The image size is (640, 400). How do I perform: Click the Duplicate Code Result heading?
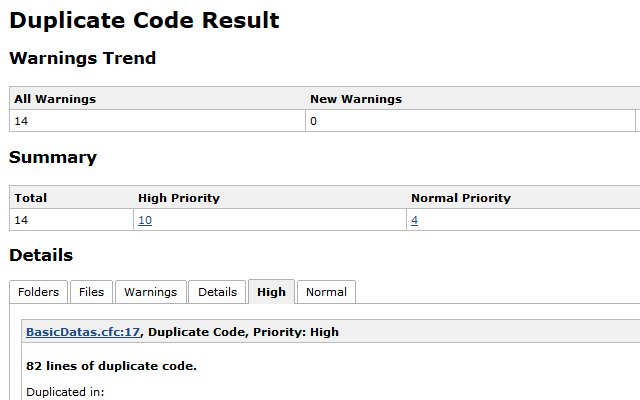tap(144, 20)
